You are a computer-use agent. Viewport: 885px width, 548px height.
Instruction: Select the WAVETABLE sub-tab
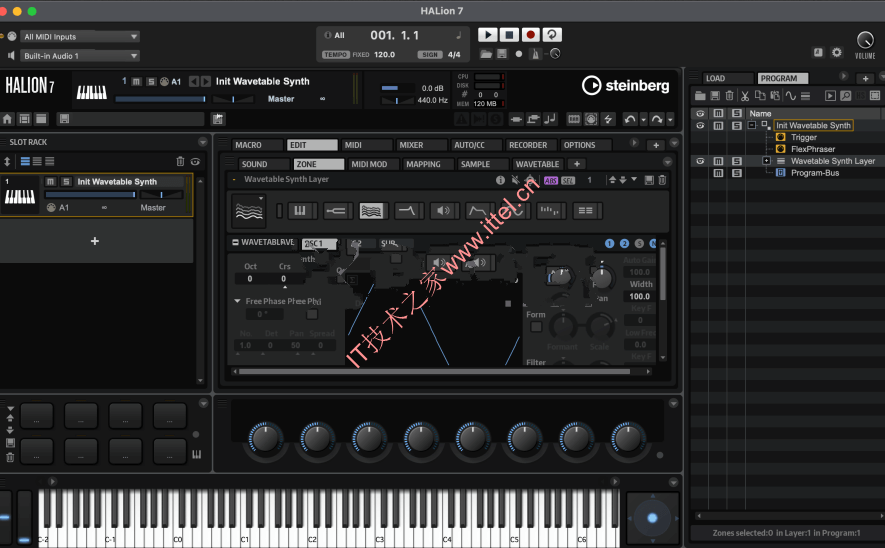(x=538, y=164)
